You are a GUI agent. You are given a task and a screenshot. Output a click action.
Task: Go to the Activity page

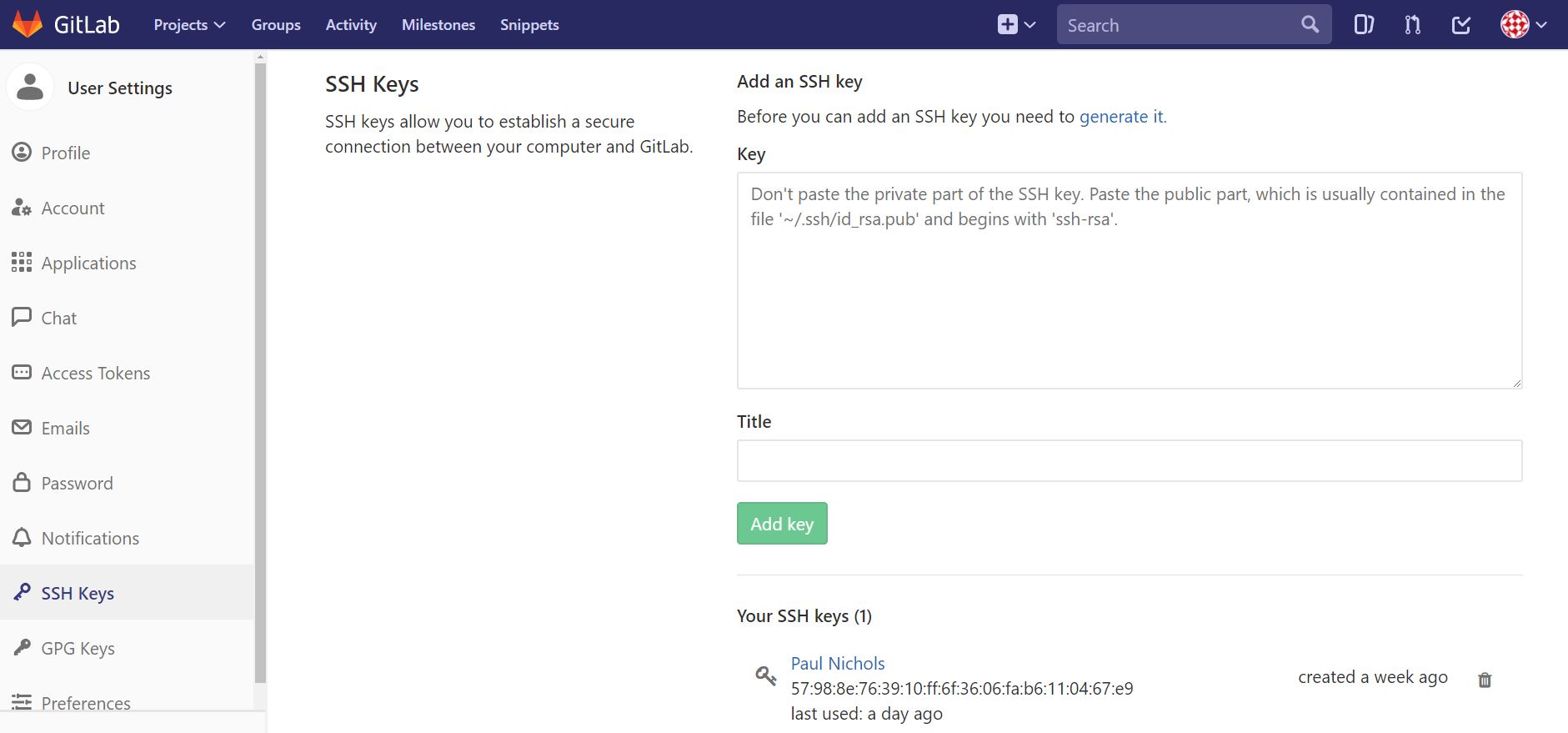point(351,25)
